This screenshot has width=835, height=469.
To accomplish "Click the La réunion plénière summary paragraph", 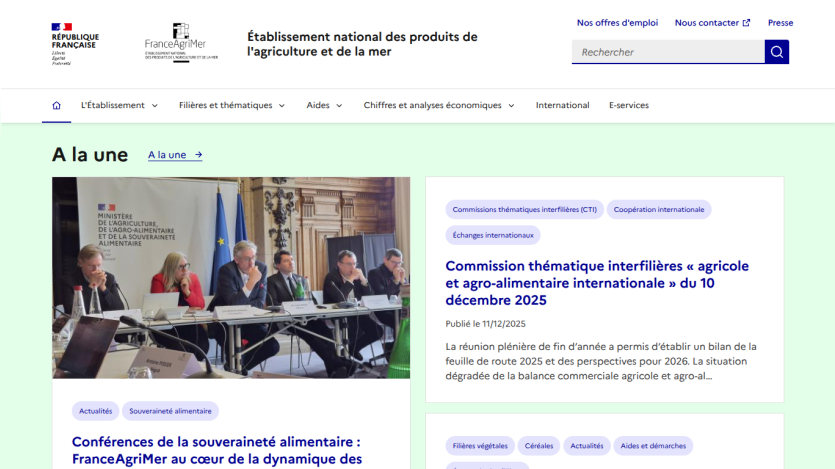I will click(601, 361).
